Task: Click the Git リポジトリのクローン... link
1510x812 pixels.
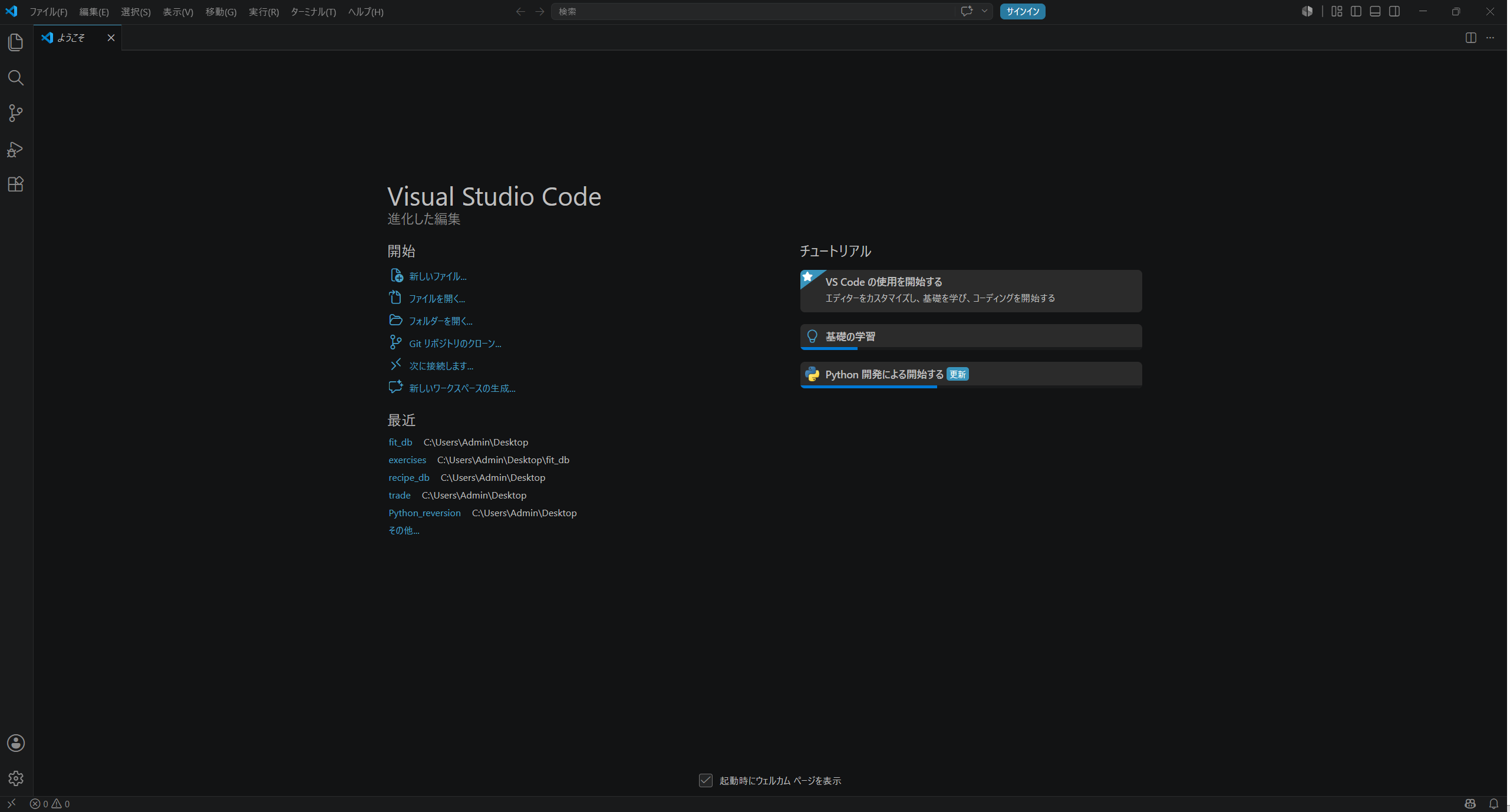Action: [455, 344]
